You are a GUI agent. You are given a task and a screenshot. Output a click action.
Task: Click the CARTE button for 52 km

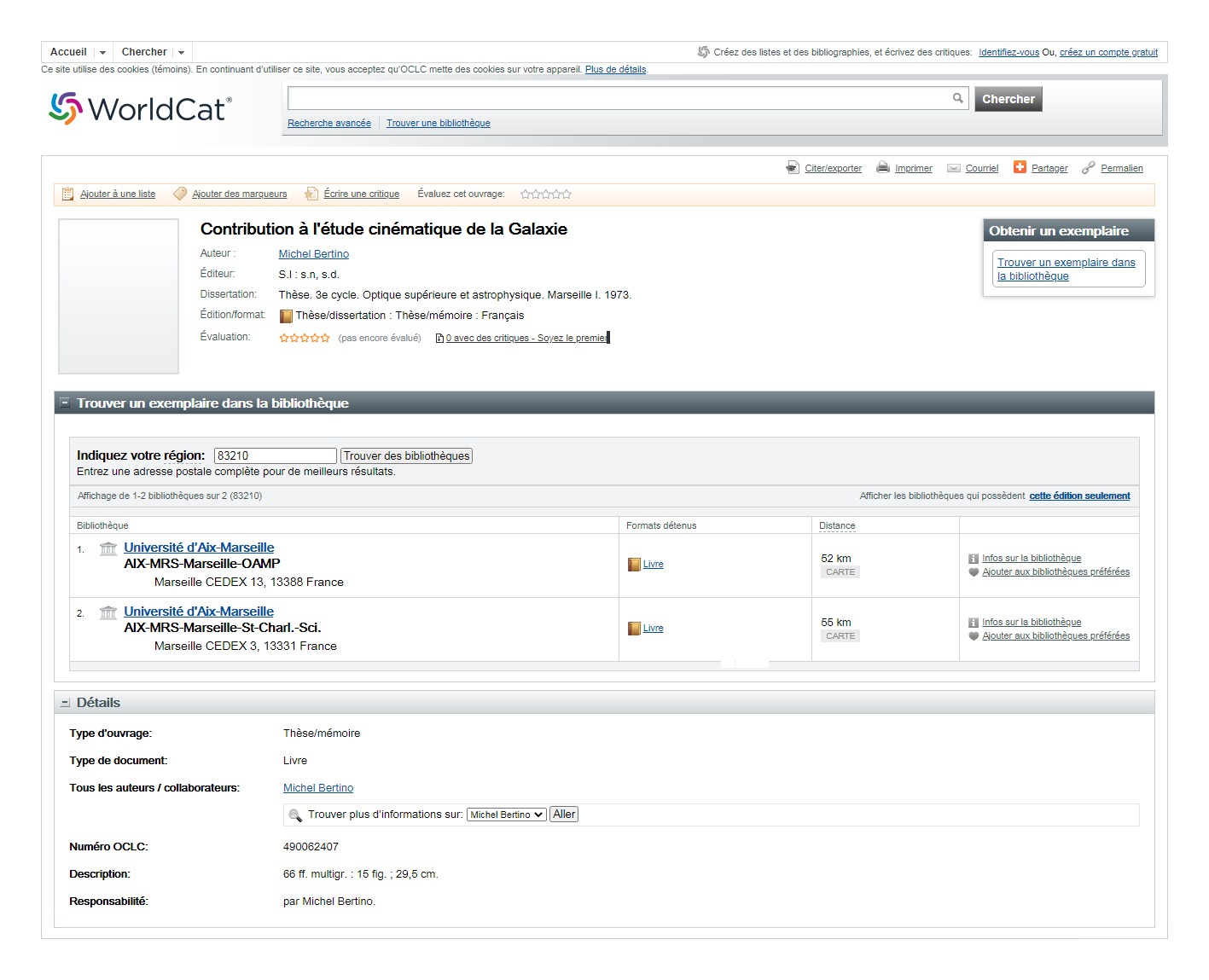(840, 572)
